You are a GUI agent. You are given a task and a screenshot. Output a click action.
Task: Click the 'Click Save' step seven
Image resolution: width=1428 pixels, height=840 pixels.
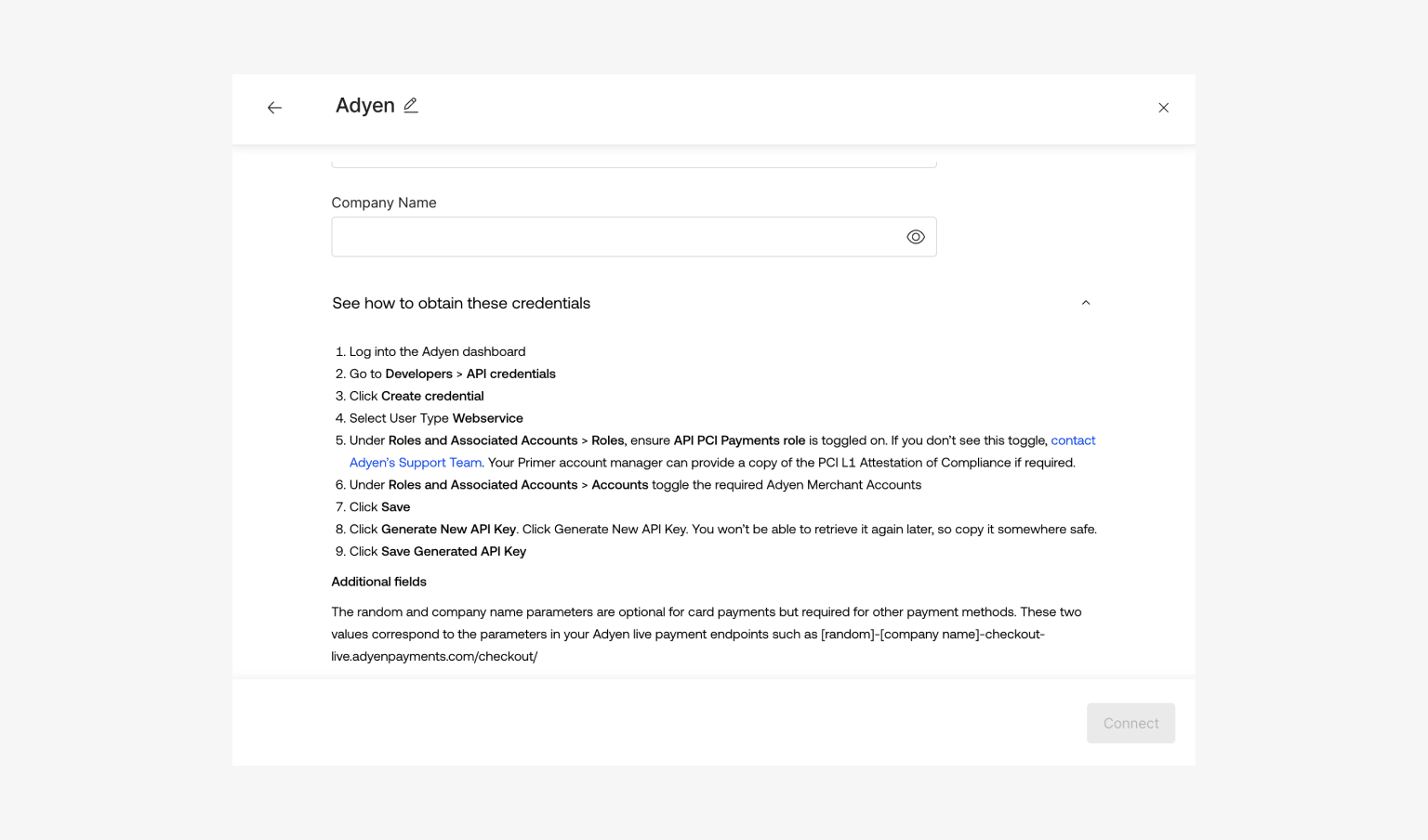click(x=379, y=507)
